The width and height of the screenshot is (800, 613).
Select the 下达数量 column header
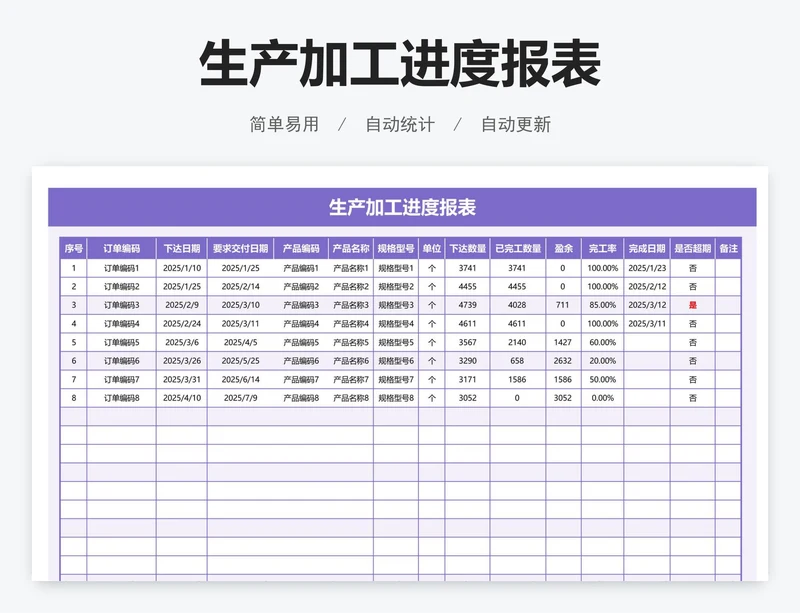(x=467, y=249)
